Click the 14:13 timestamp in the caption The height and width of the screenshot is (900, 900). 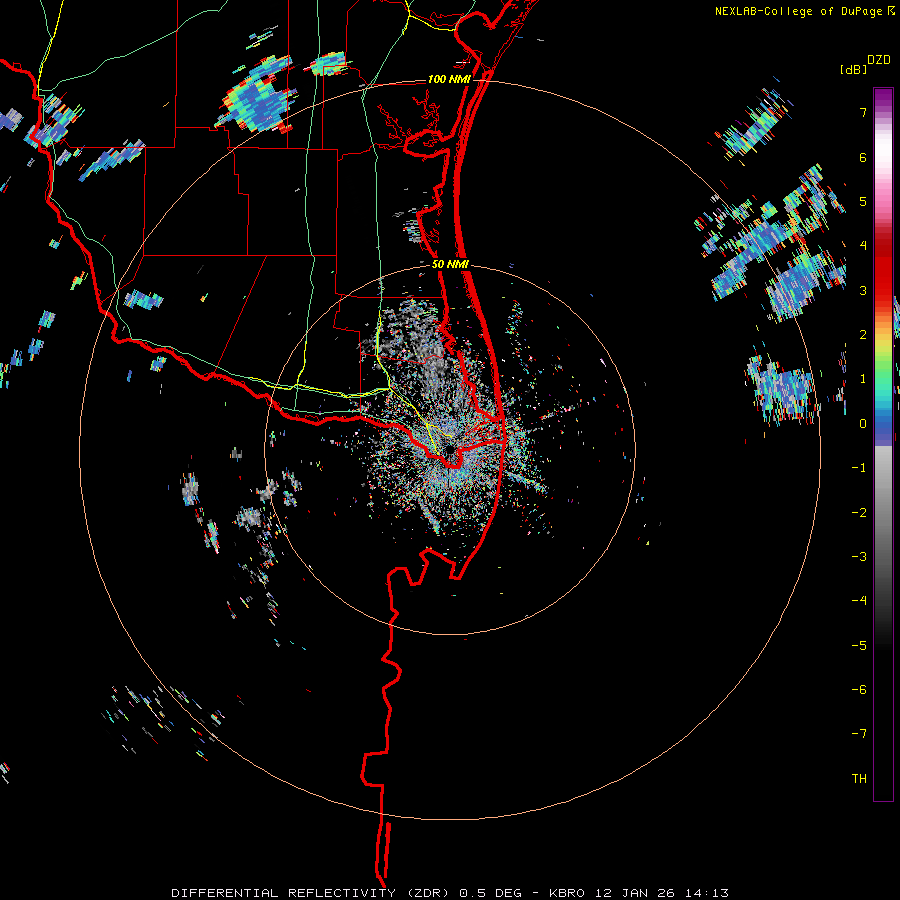(709, 893)
